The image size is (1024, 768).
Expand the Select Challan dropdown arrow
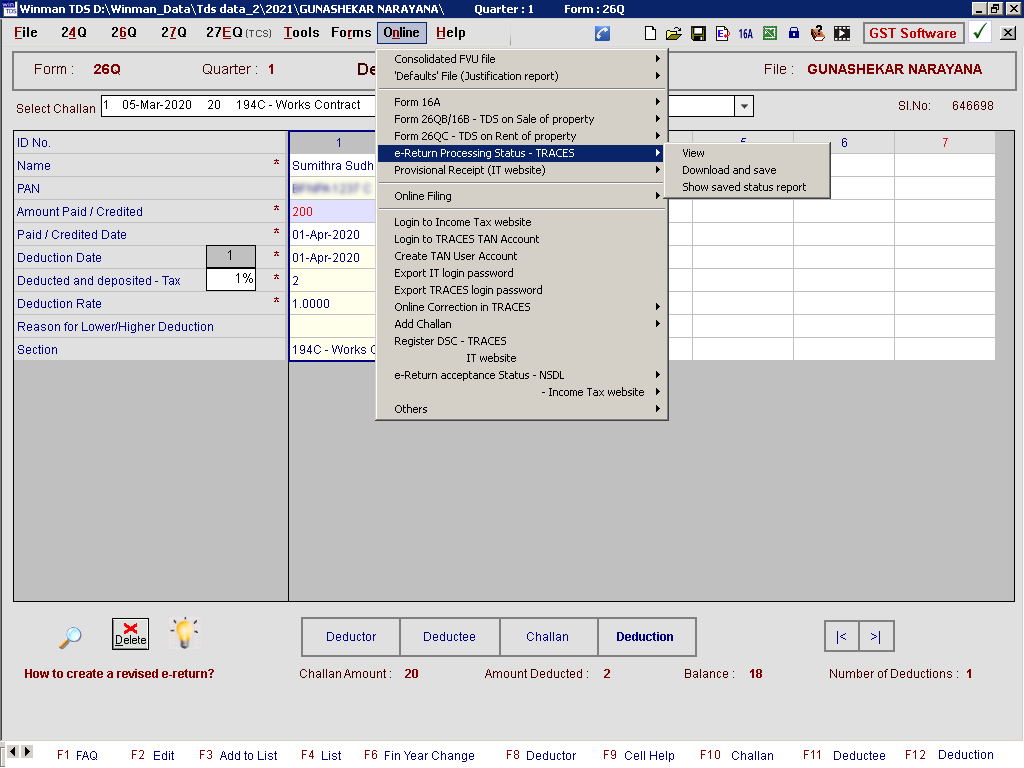[x=744, y=106]
